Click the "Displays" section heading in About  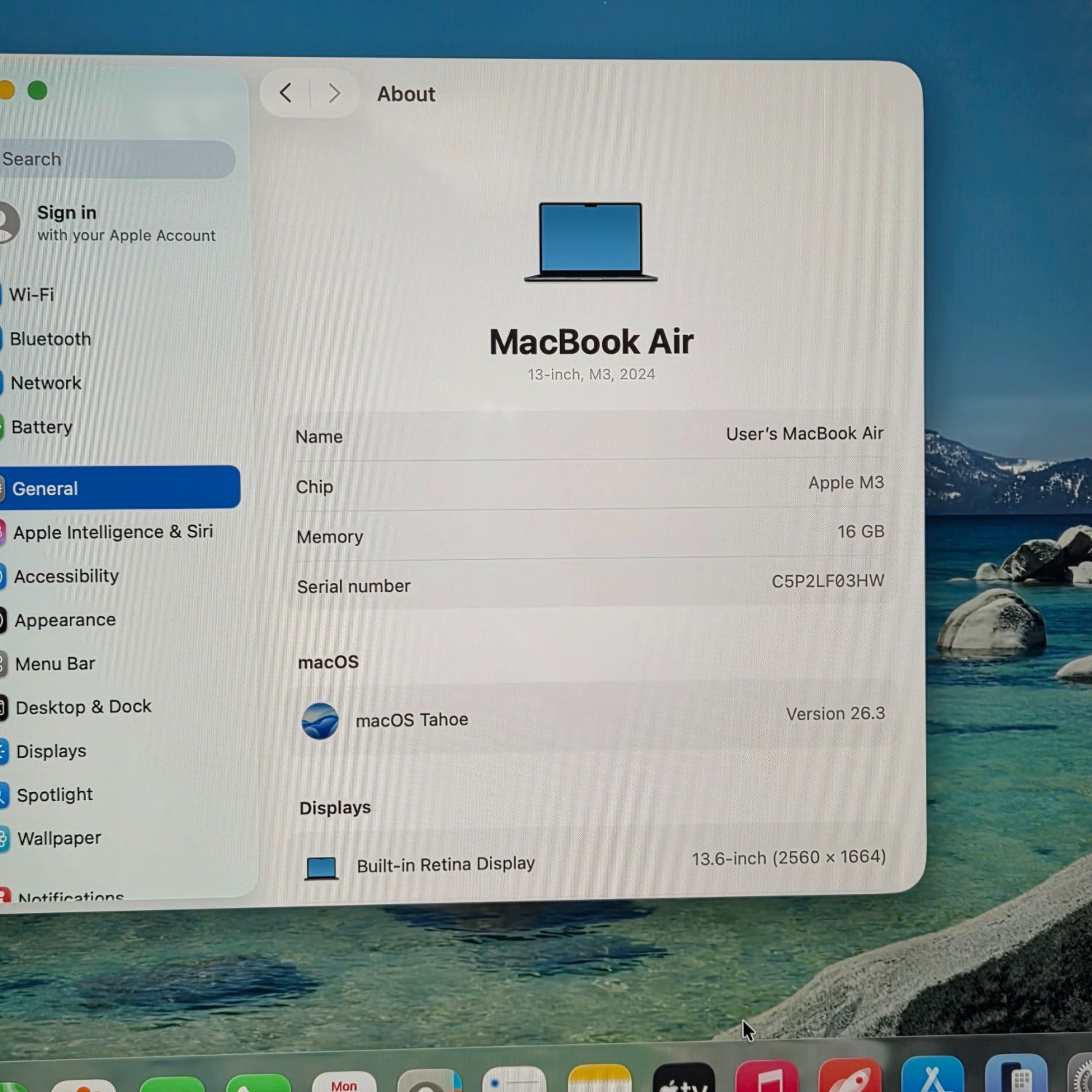click(335, 808)
